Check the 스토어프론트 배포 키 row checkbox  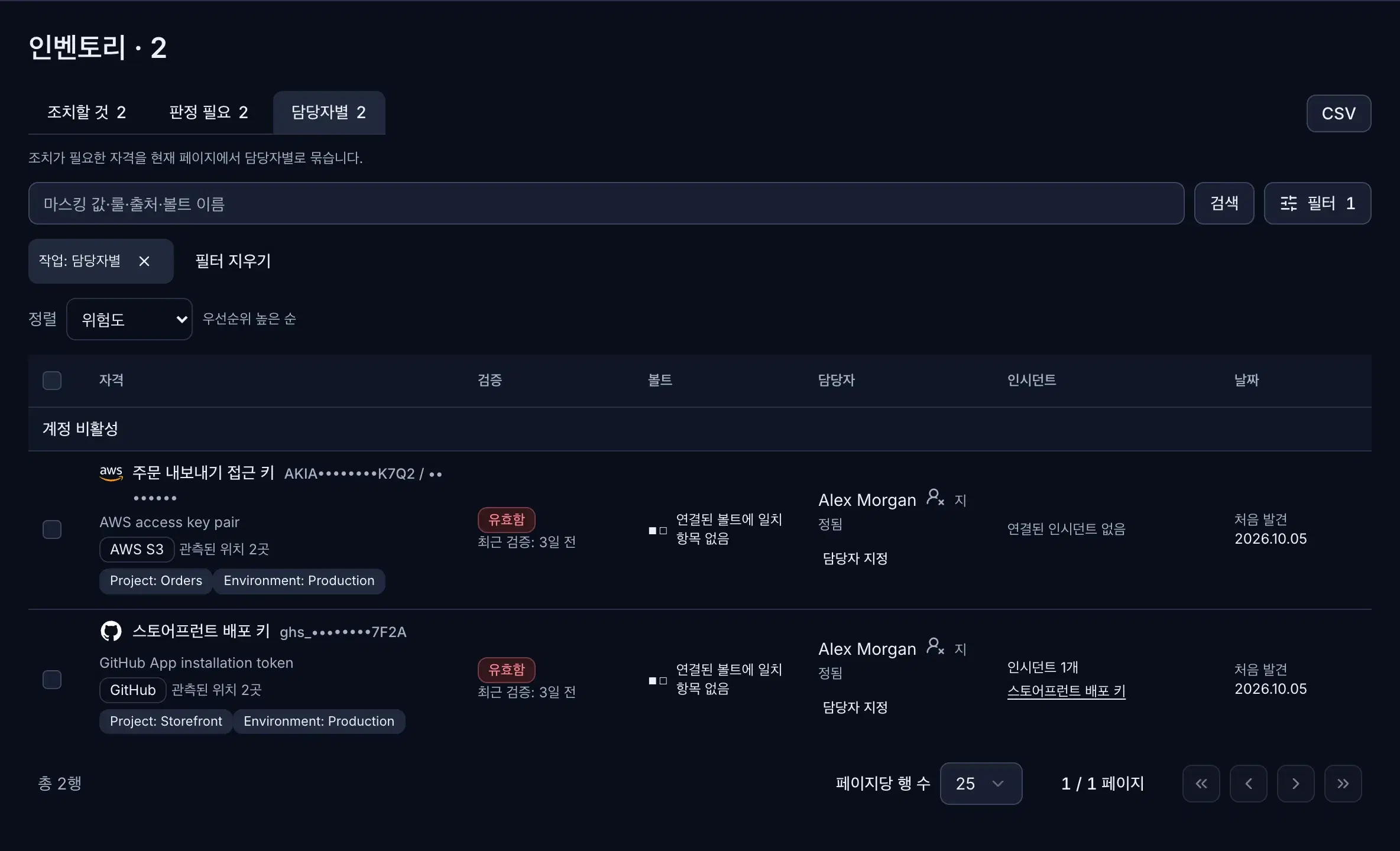(52, 680)
